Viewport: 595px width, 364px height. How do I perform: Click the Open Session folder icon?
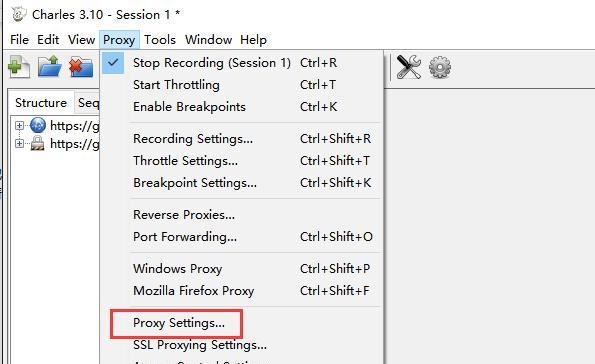coord(50,67)
